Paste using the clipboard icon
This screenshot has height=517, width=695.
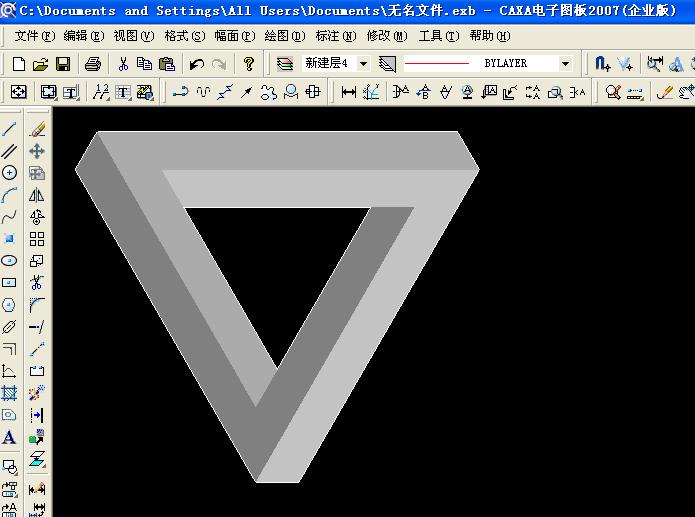tap(167, 64)
